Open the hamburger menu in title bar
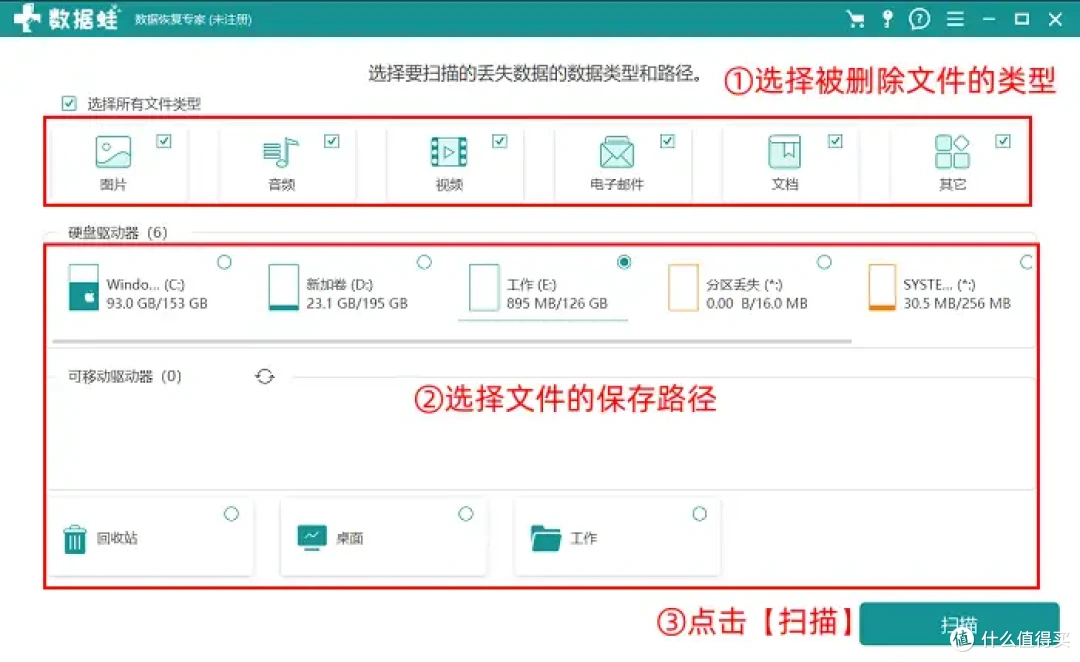 pyautogui.click(x=955, y=19)
